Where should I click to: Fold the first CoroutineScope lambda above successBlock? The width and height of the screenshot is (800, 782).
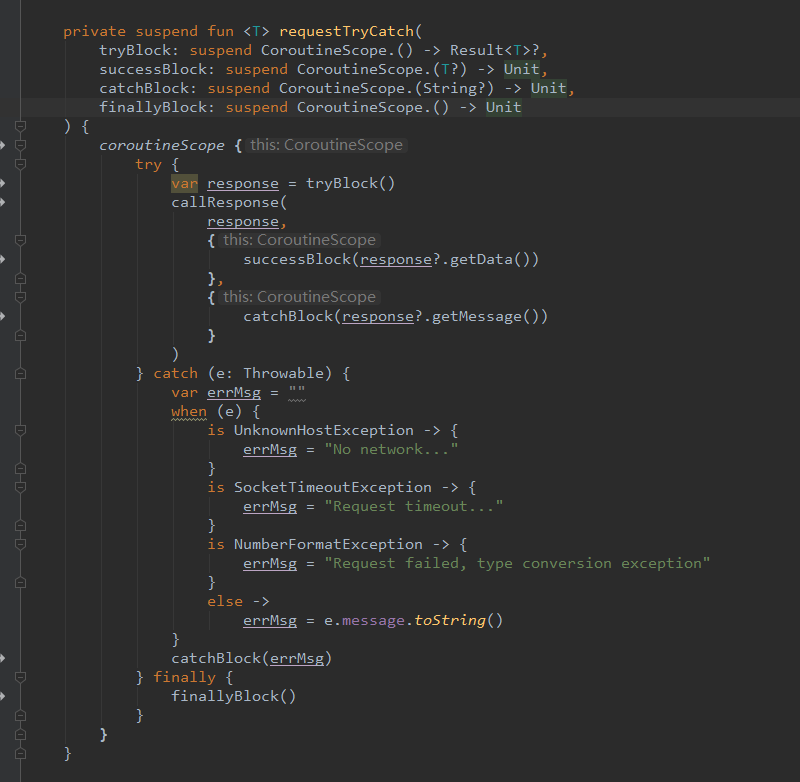tap(20, 240)
